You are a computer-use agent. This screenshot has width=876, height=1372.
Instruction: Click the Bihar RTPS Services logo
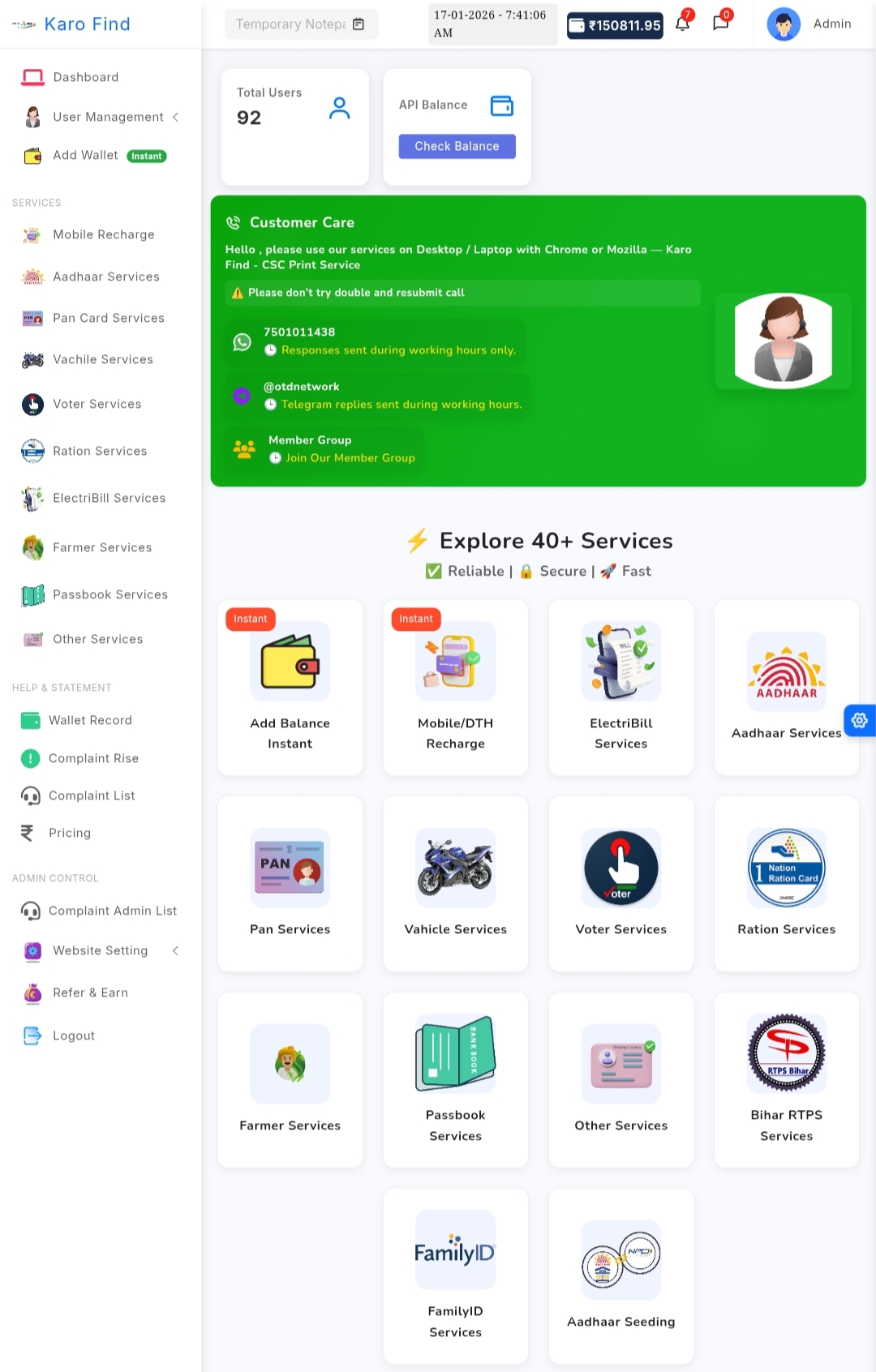tap(786, 1053)
